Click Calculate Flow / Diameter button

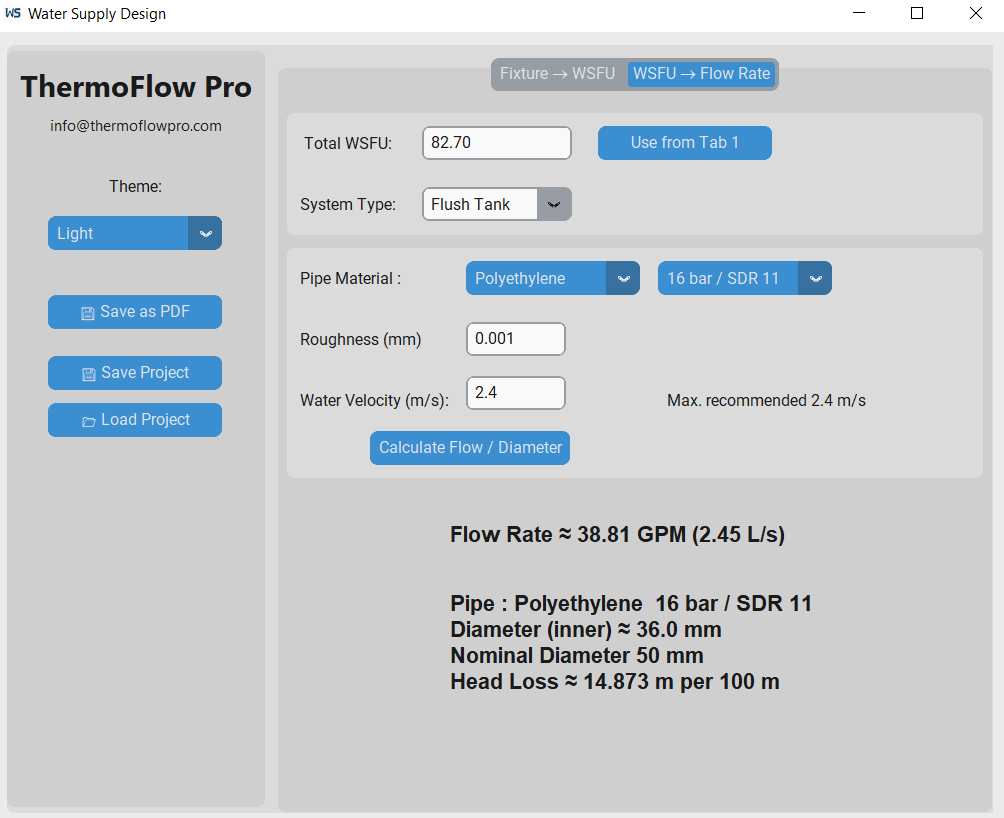pyautogui.click(x=470, y=448)
